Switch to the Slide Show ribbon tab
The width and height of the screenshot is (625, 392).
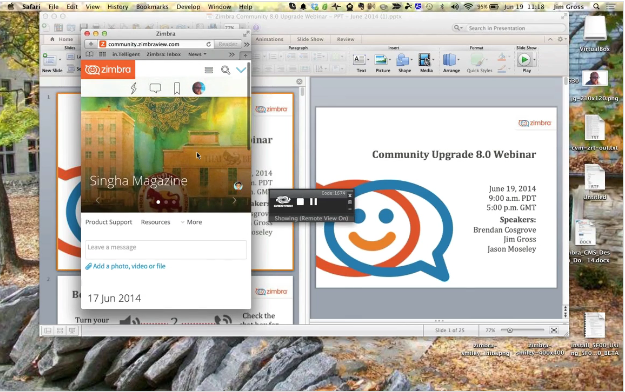310,39
